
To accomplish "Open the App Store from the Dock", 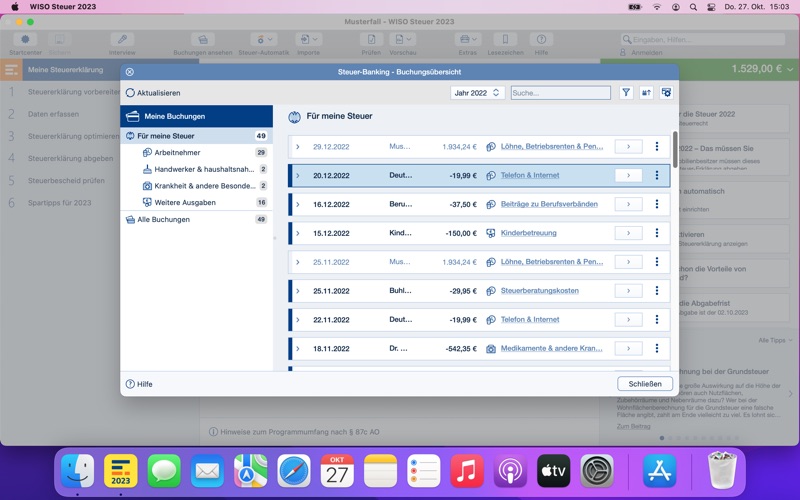I will pyautogui.click(x=659, y=470).
